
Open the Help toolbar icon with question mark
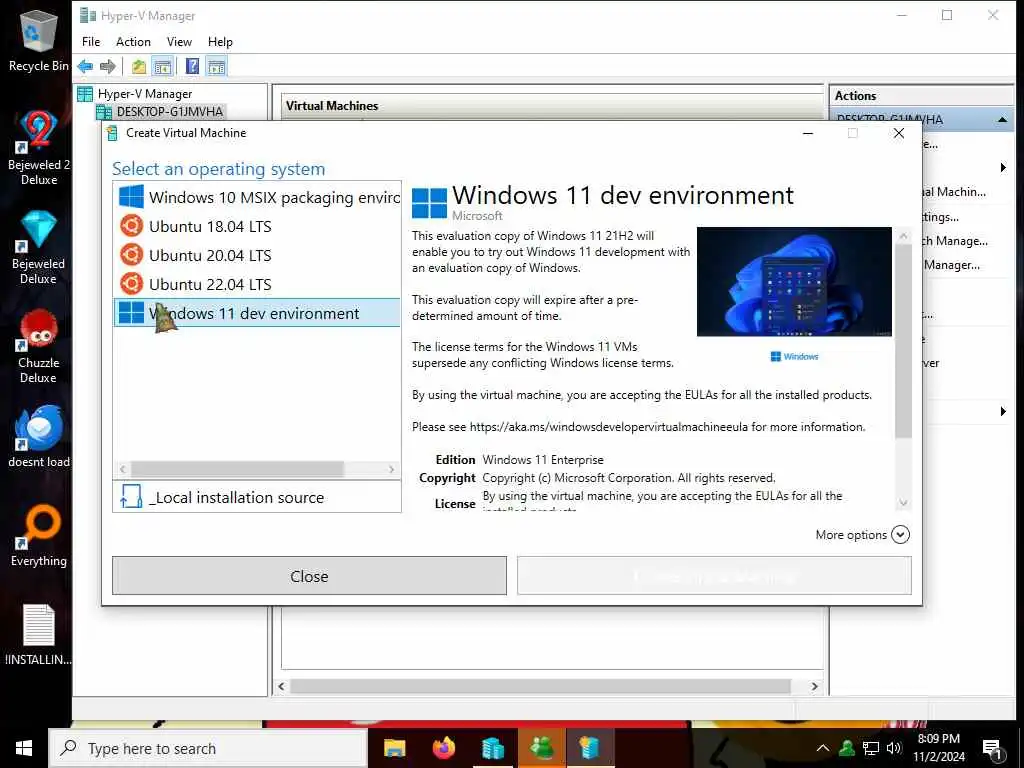193,66
